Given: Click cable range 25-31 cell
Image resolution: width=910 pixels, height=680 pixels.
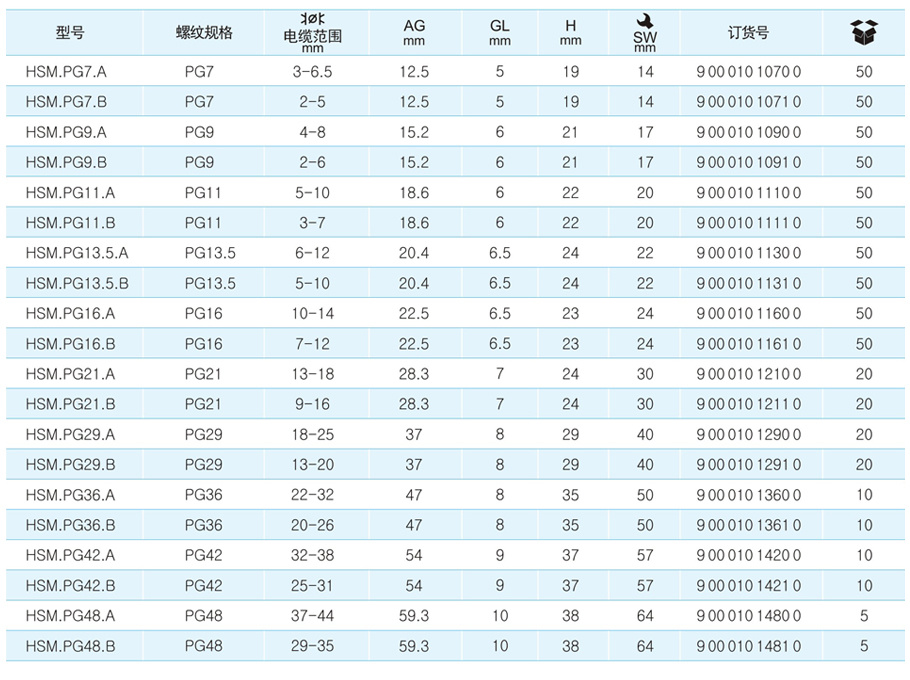Looking at the screenshot, I should tap(312, 585).
